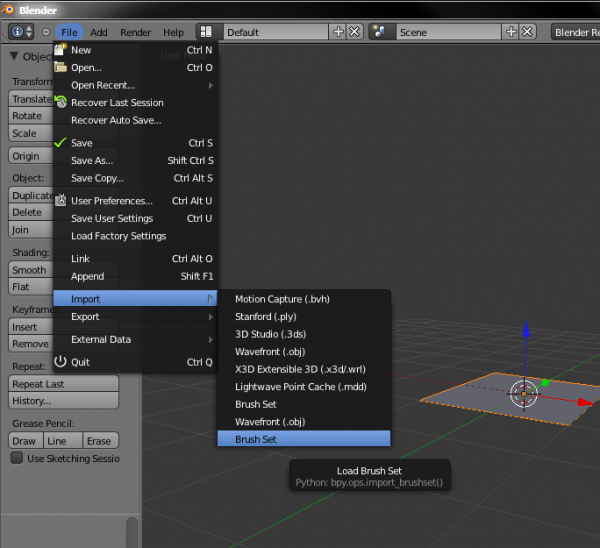Choose Save Copy... entry
The width and height of the screenshot is (600, 548).
coord(136,178)
